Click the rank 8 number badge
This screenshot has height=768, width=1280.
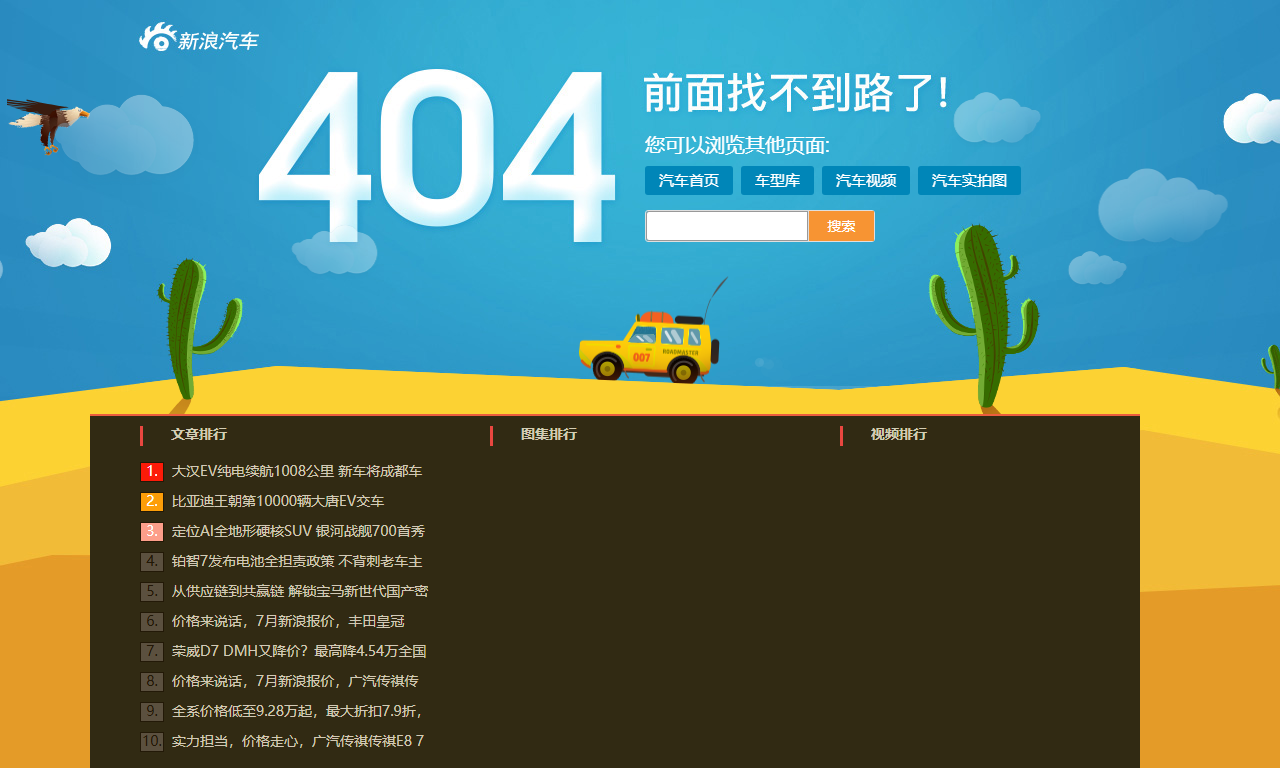coord(152,681)
